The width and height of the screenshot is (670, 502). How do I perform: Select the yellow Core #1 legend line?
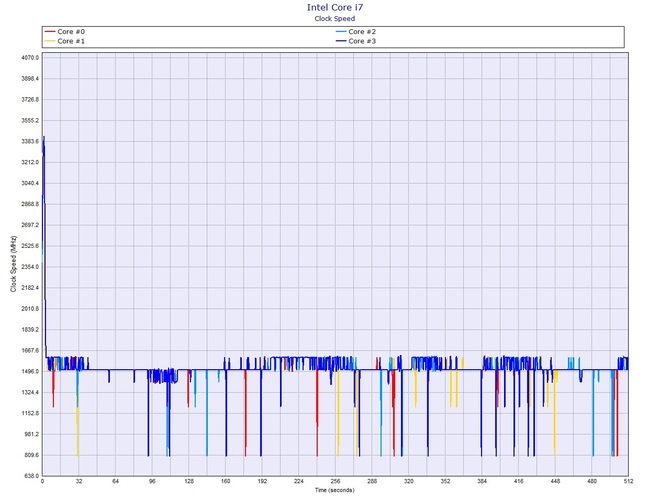point(50,41)
